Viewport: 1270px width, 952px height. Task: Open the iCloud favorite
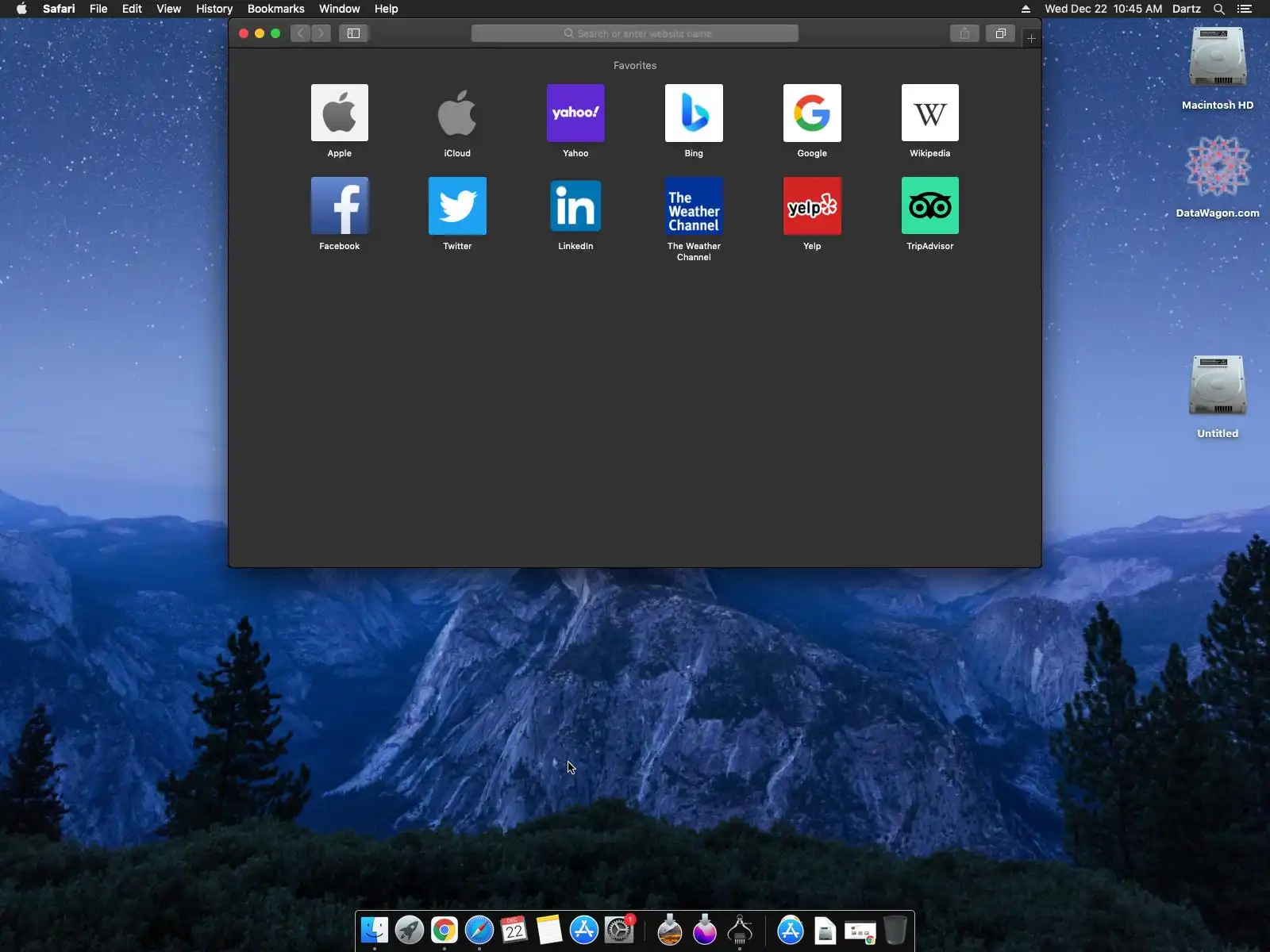point(457,113)
